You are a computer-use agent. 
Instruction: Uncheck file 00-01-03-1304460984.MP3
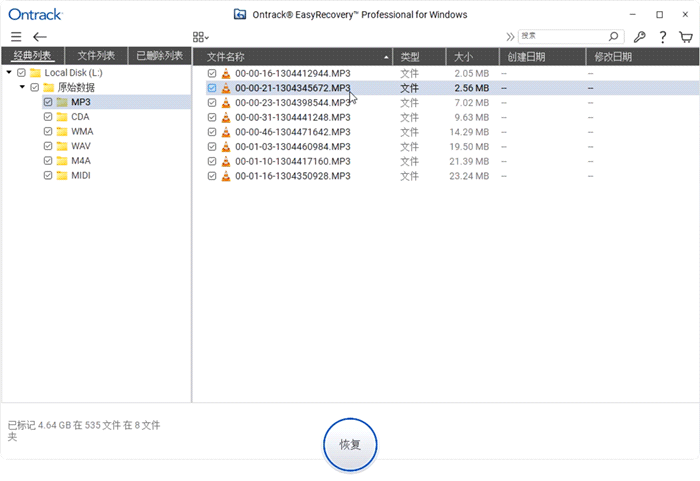tap(212, 146)
